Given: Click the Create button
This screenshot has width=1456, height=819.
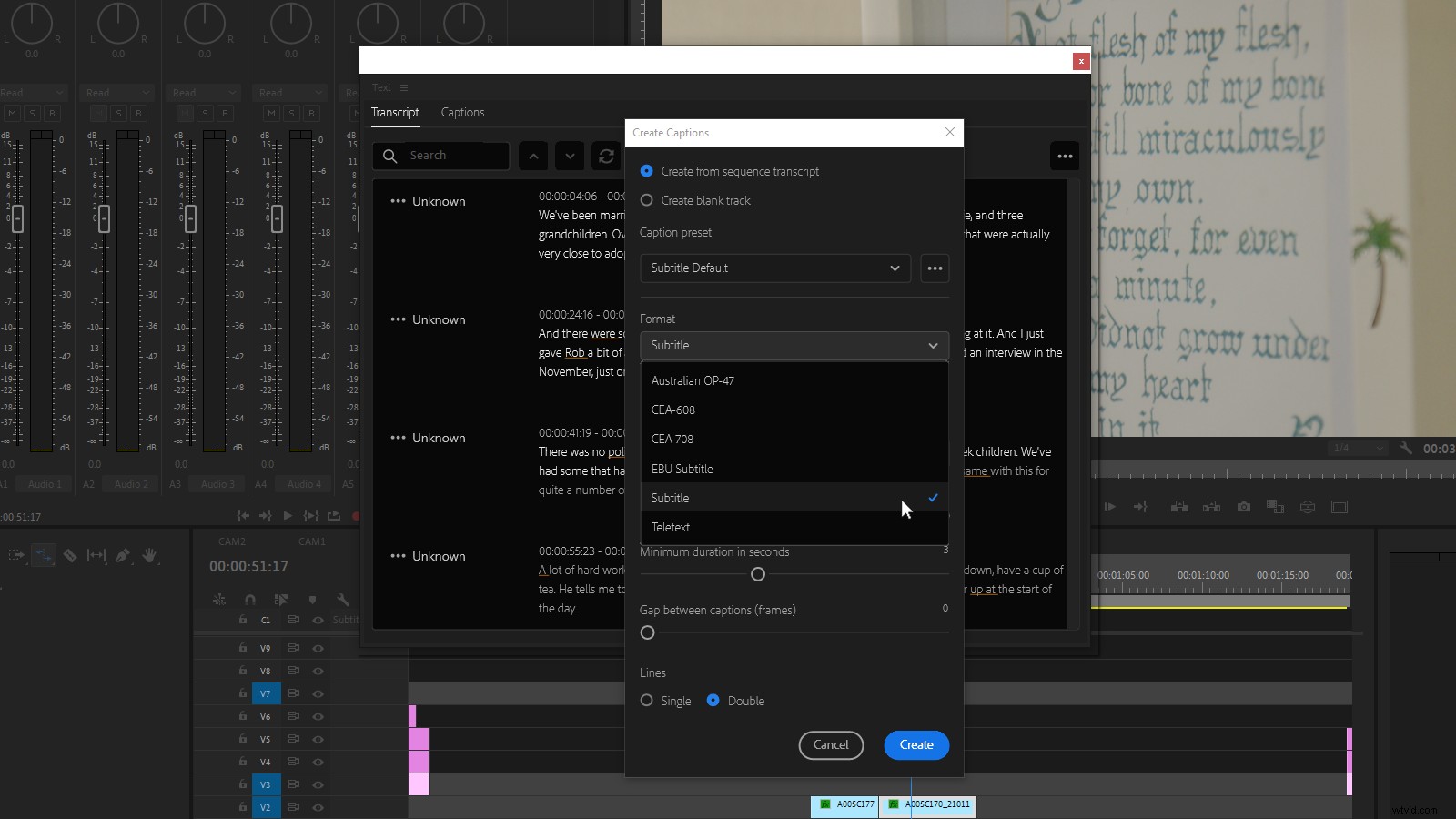Looking at the screenshot, I should point(915,744).
